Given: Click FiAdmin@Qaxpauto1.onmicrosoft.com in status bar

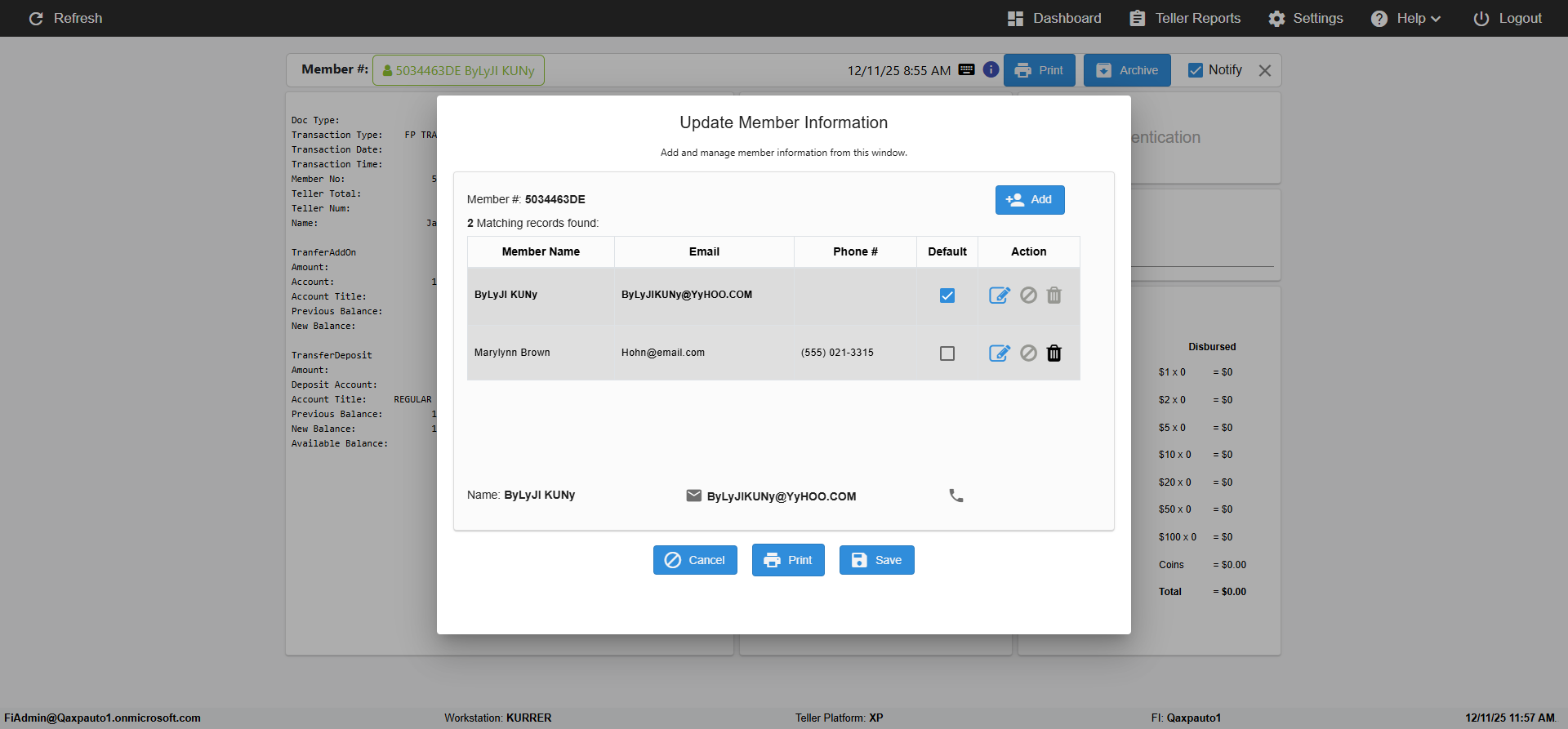Looking at the screenshot, I should [102, 718].
